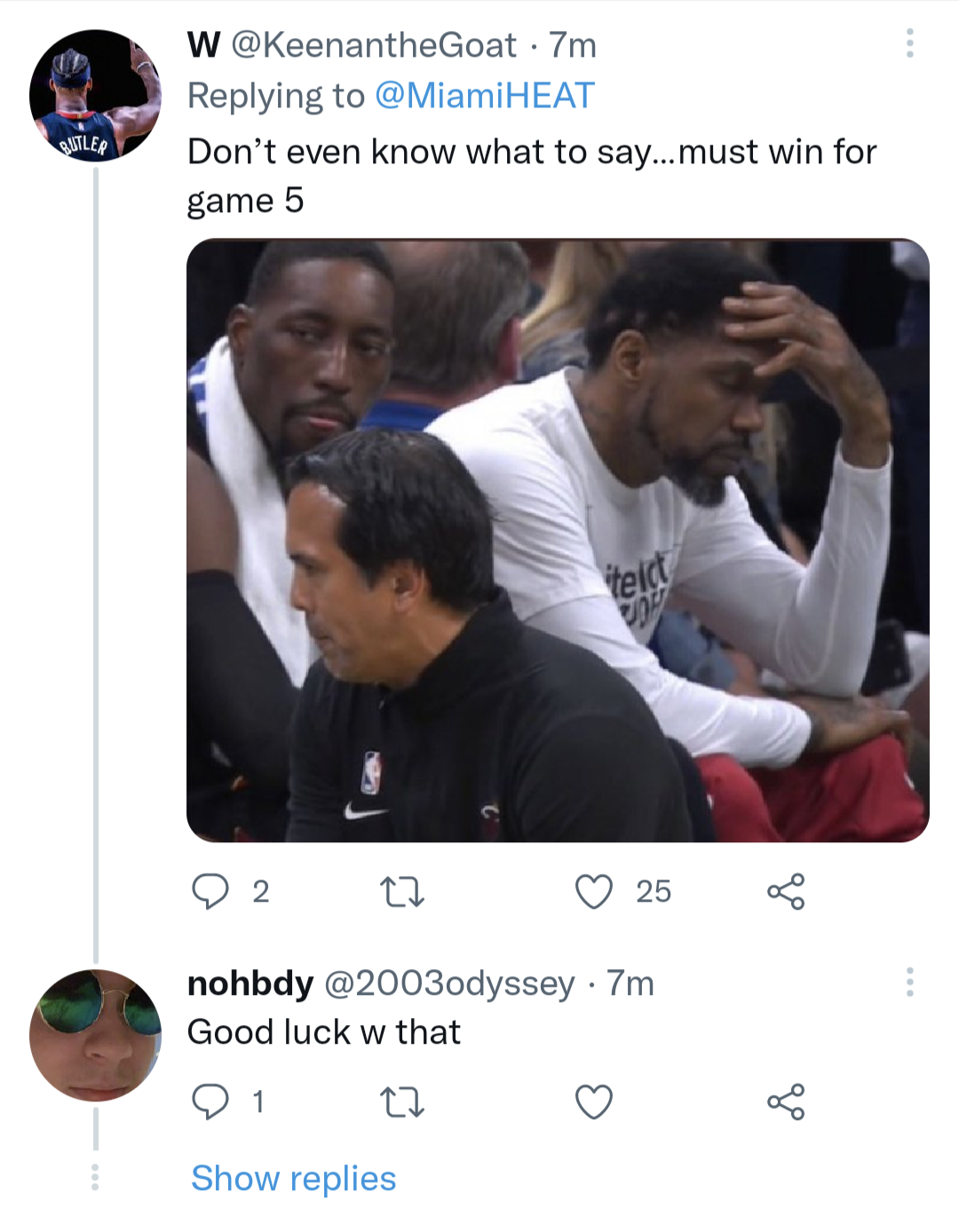Screen dimensions: 959x1232
Task: Expand thread with Show replies
Action: 293,1179
